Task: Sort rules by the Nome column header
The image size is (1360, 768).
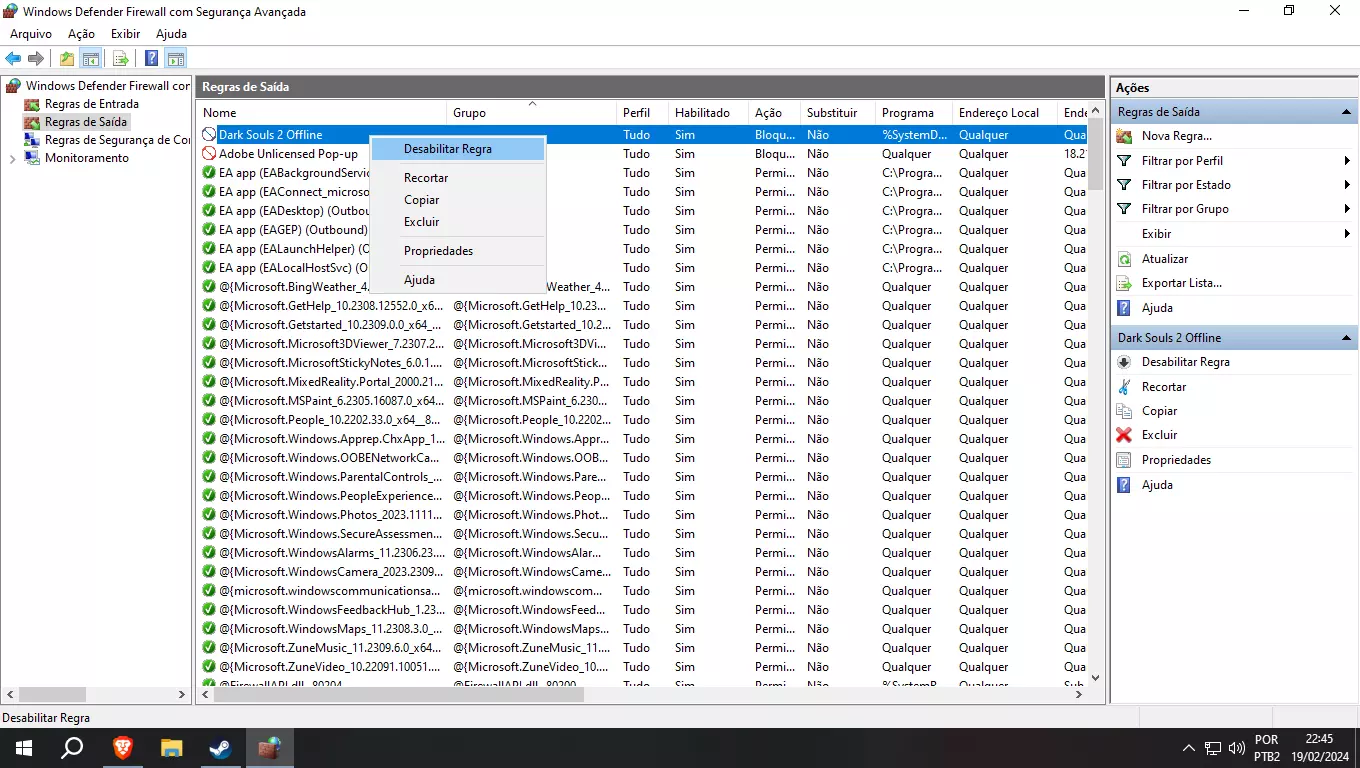Action: [321, 113]
